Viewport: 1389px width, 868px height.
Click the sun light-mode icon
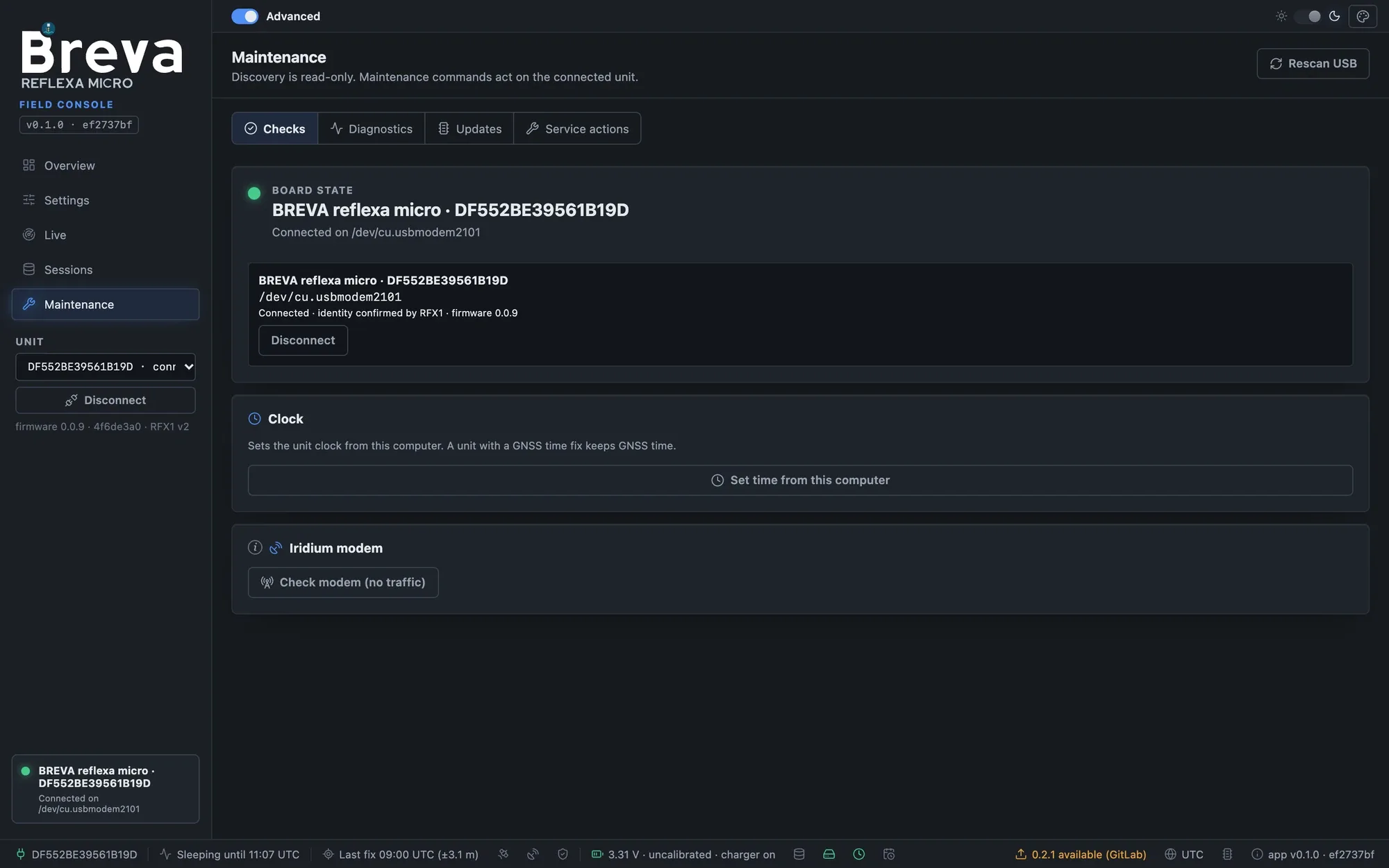1281,16
